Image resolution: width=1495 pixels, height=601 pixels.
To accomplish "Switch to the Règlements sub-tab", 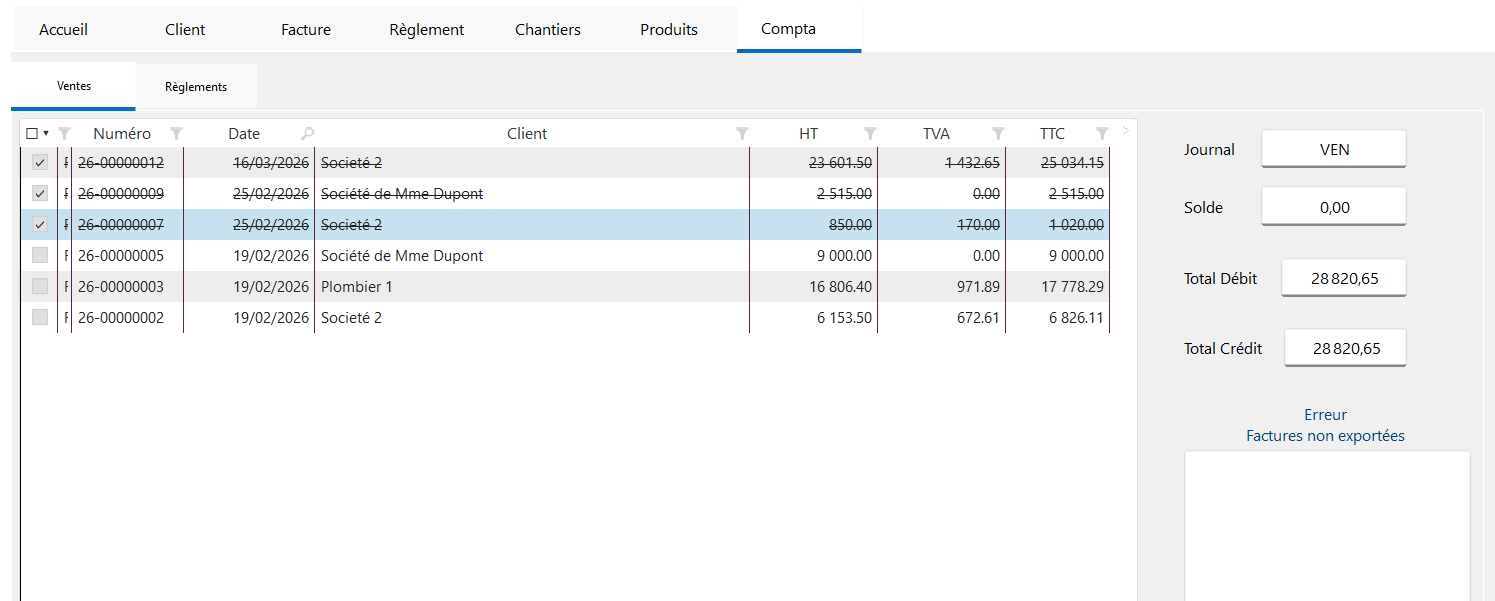I will (x=196, y=87).
